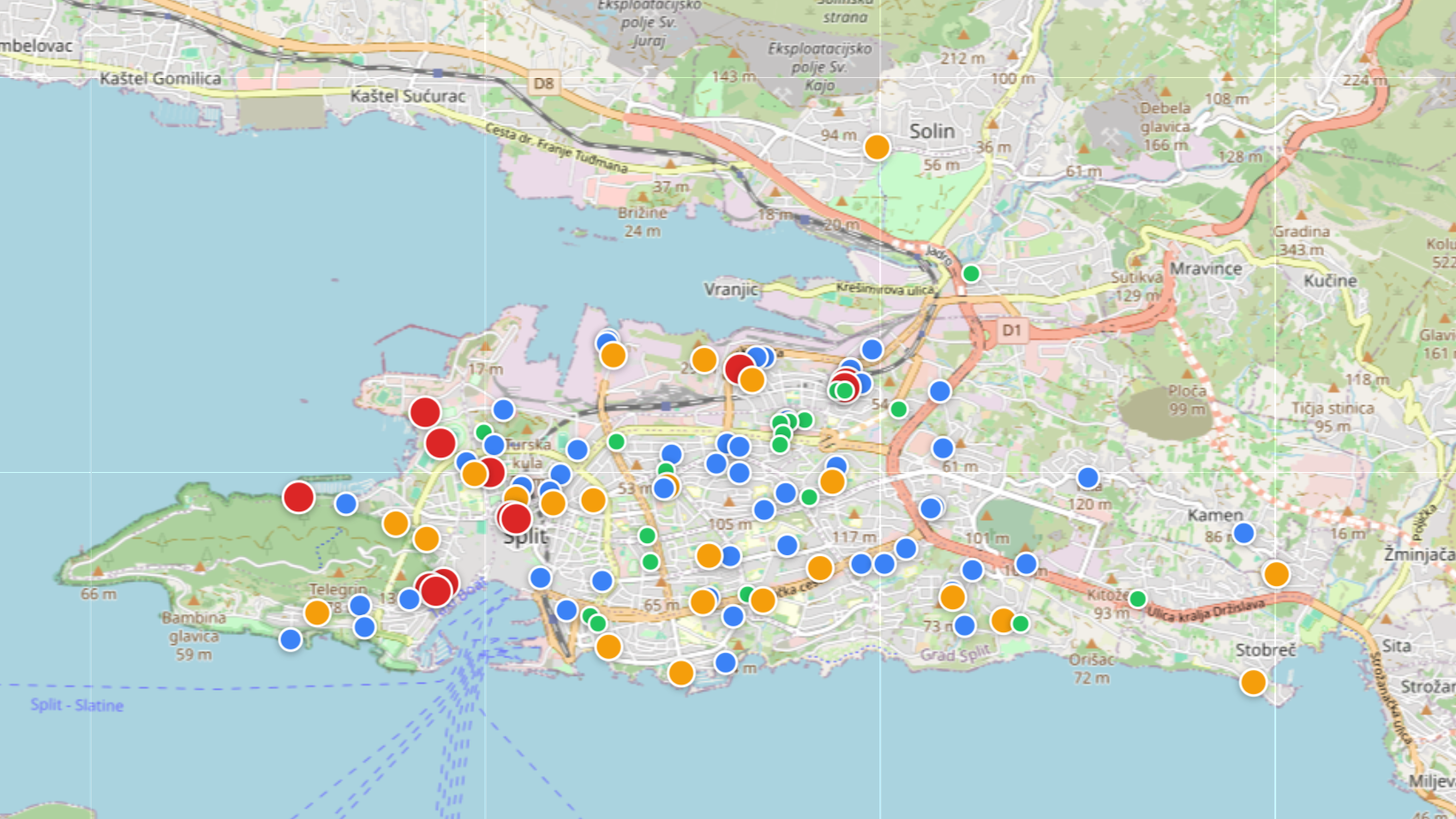Click the orange marker beside Solin
1456x819 pixels.
click(x=877, y=147)
